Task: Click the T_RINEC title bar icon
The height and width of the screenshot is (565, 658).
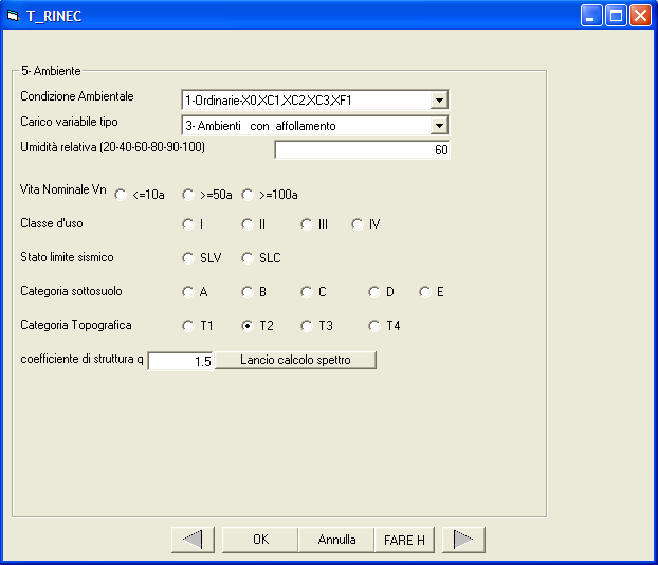Action: tap(13, 15)
